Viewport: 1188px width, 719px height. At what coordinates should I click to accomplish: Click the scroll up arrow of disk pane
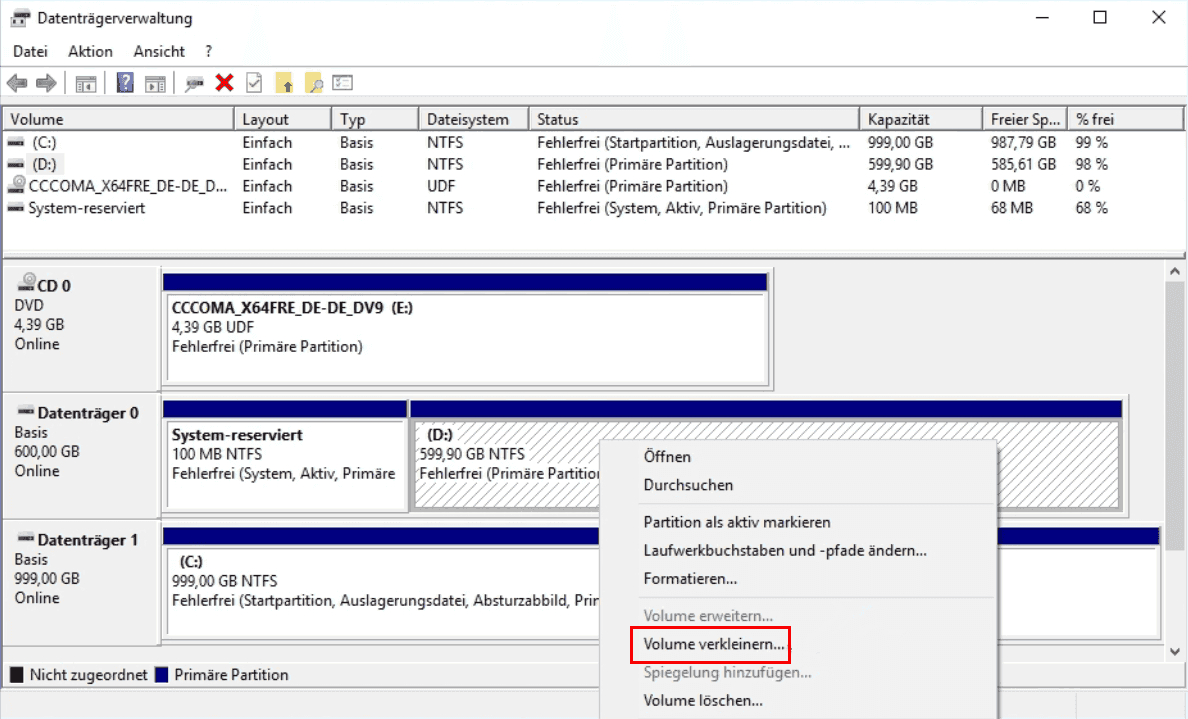(1174, 271)
